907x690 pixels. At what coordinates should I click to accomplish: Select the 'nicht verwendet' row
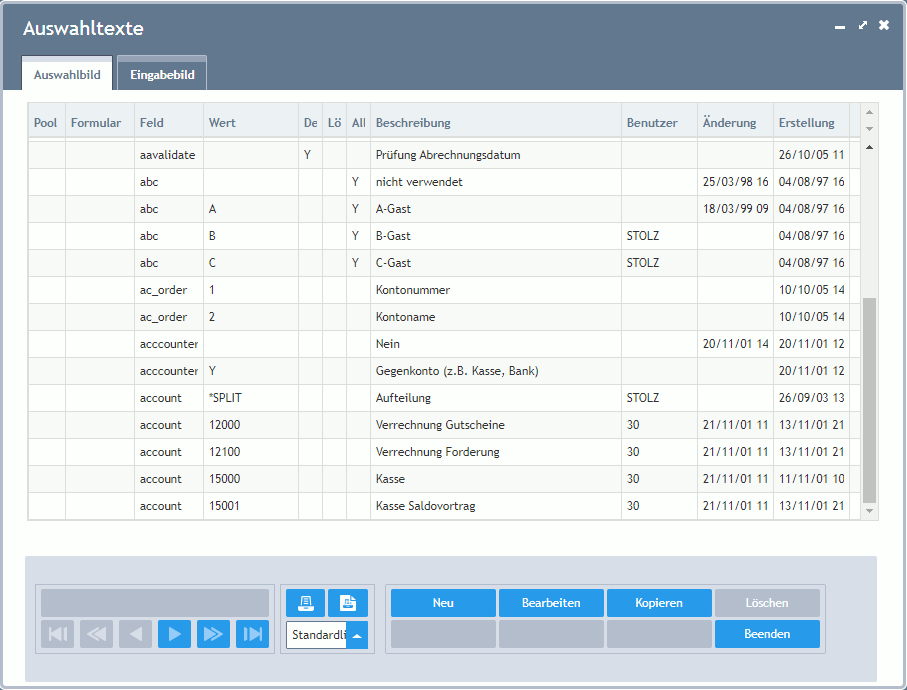tap(444, 182)
